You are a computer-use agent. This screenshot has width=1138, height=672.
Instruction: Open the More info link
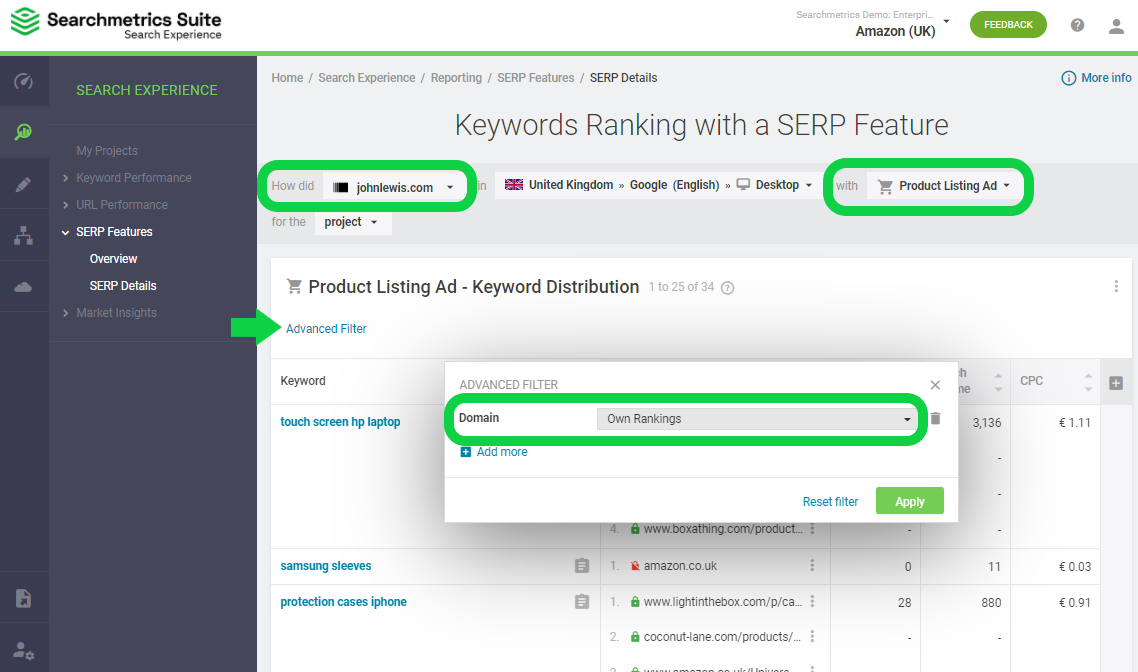(1106, 78)
